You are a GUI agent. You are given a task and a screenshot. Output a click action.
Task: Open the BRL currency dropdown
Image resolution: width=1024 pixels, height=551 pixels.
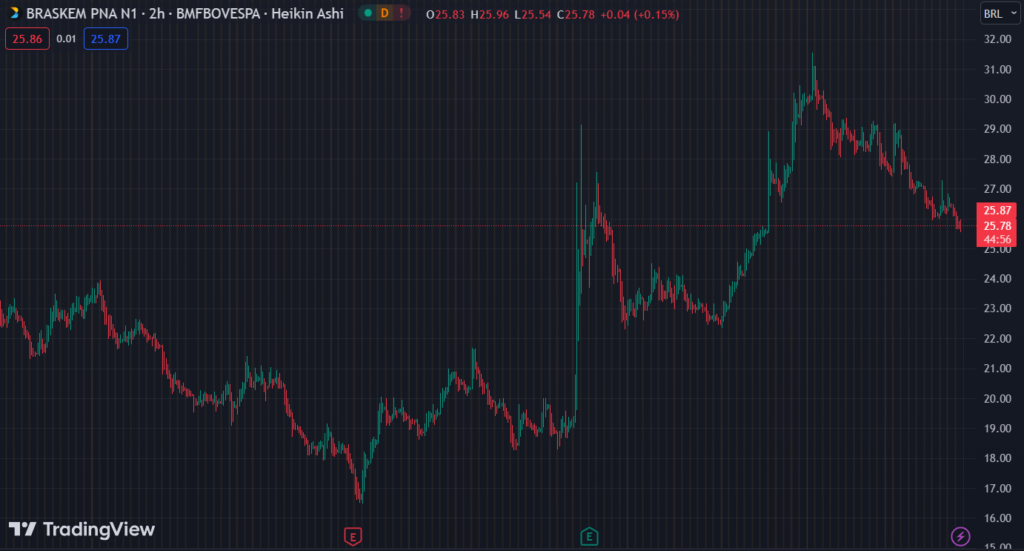(x=1000, y=14)
